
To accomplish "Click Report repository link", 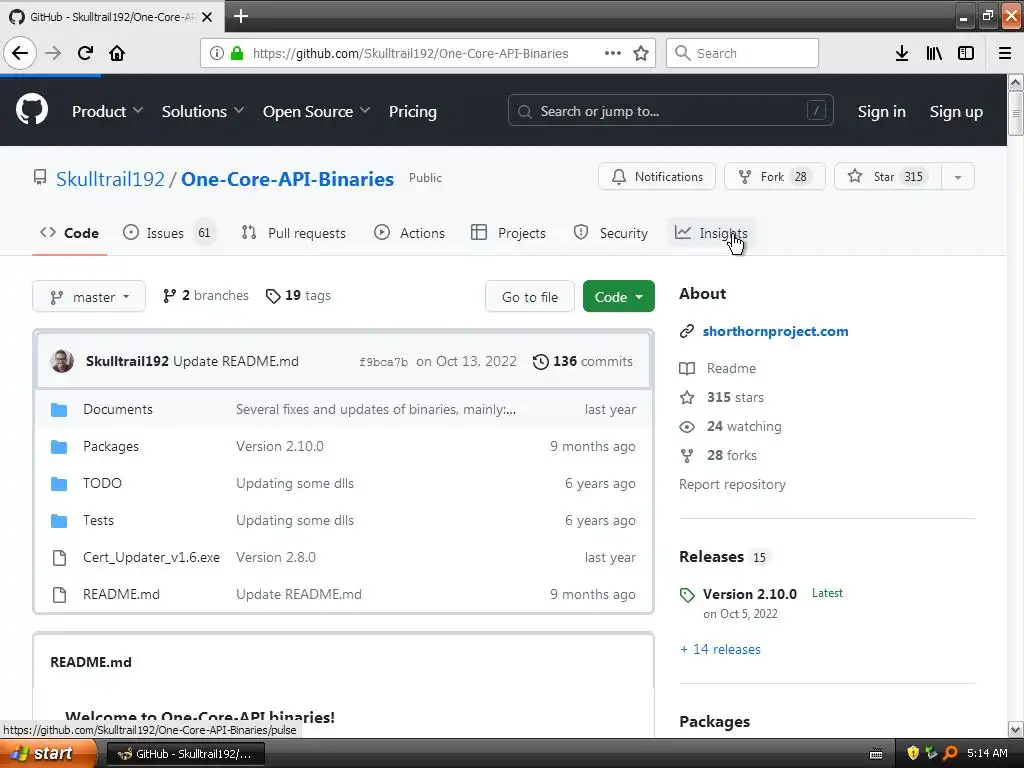I will point(732,485).
